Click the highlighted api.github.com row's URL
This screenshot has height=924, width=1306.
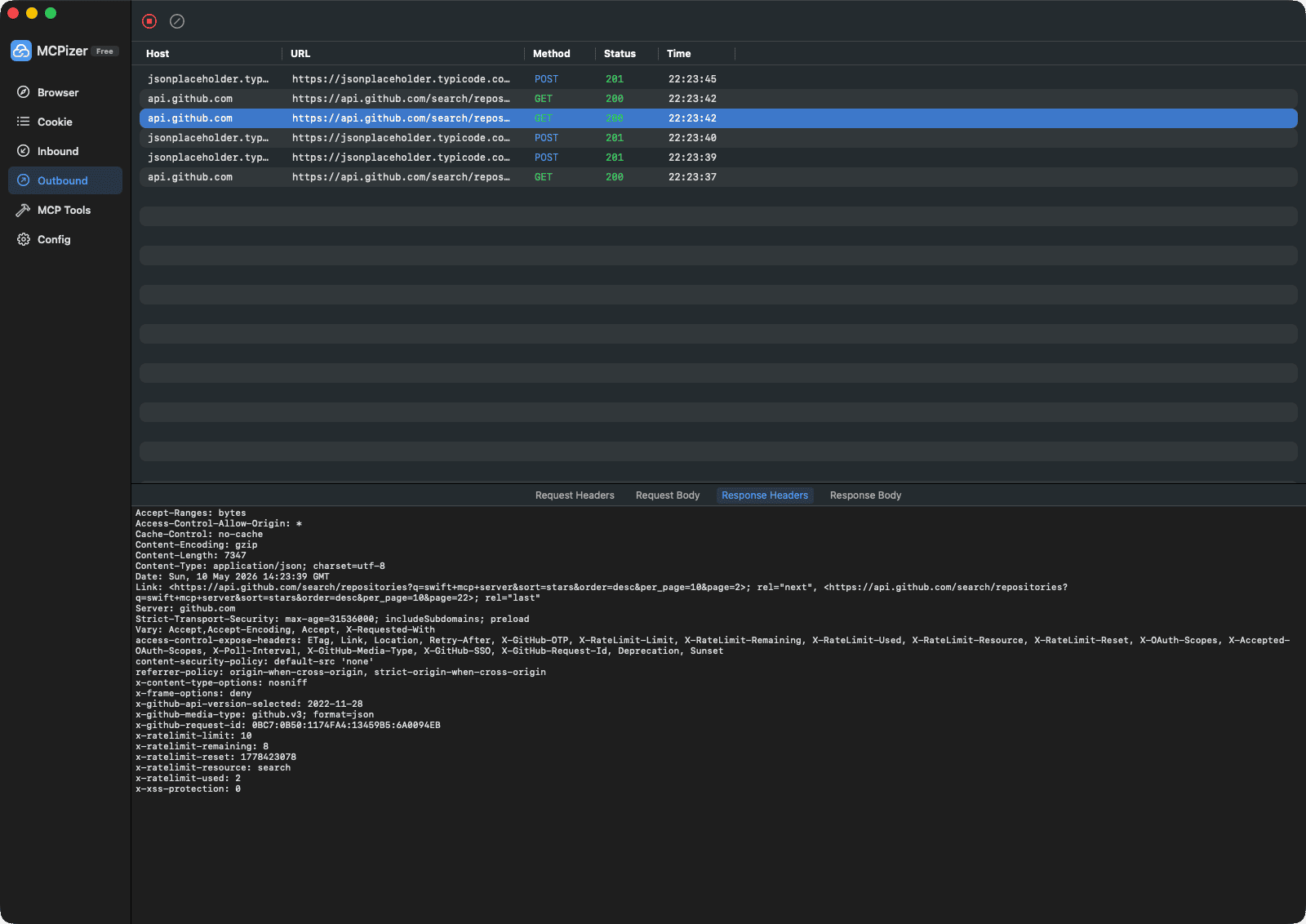pyautogui.click(x=401, y=118)
